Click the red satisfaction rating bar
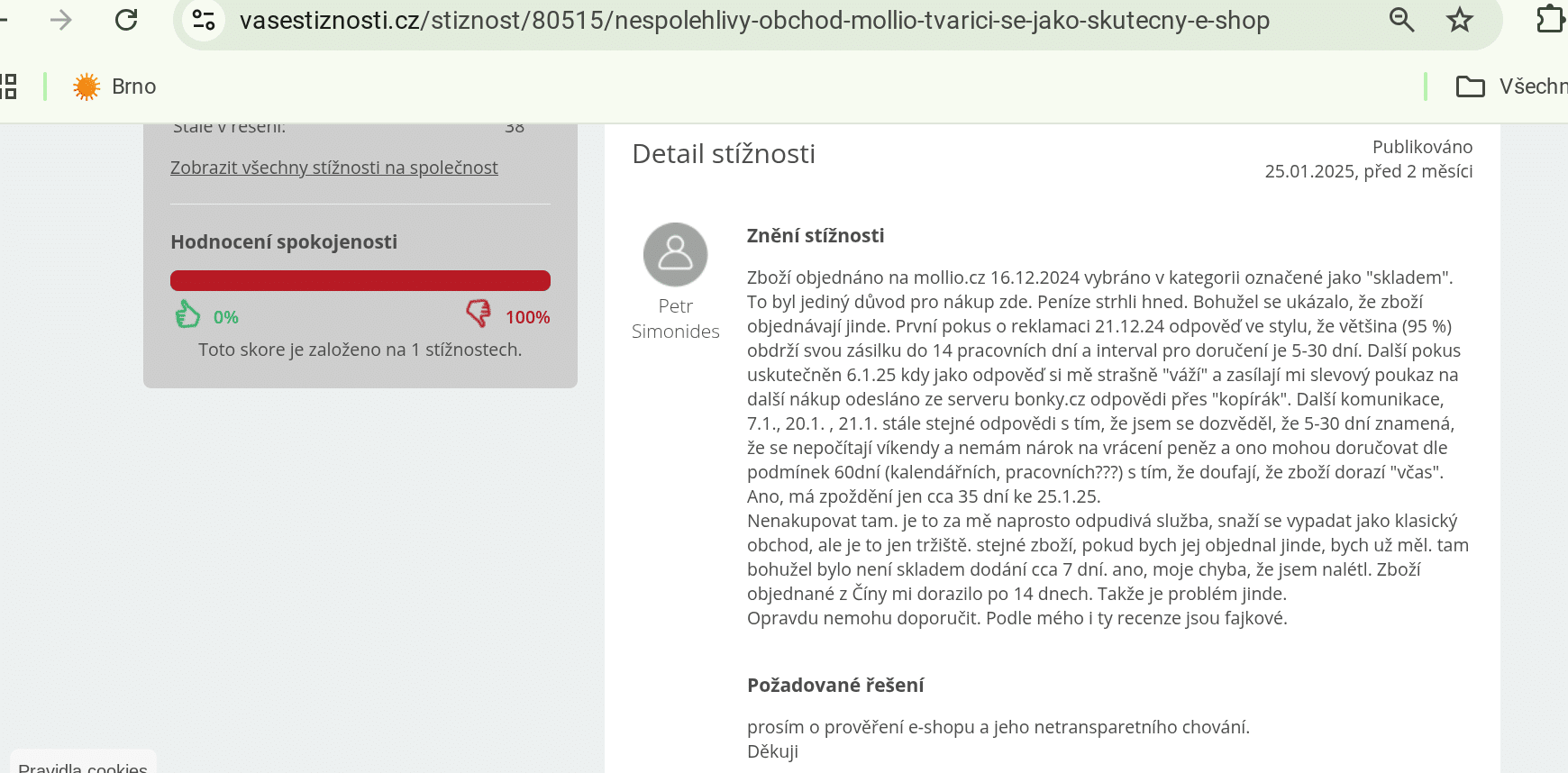1568x773 pixels. pyautogui.click(x=360, y=280)
